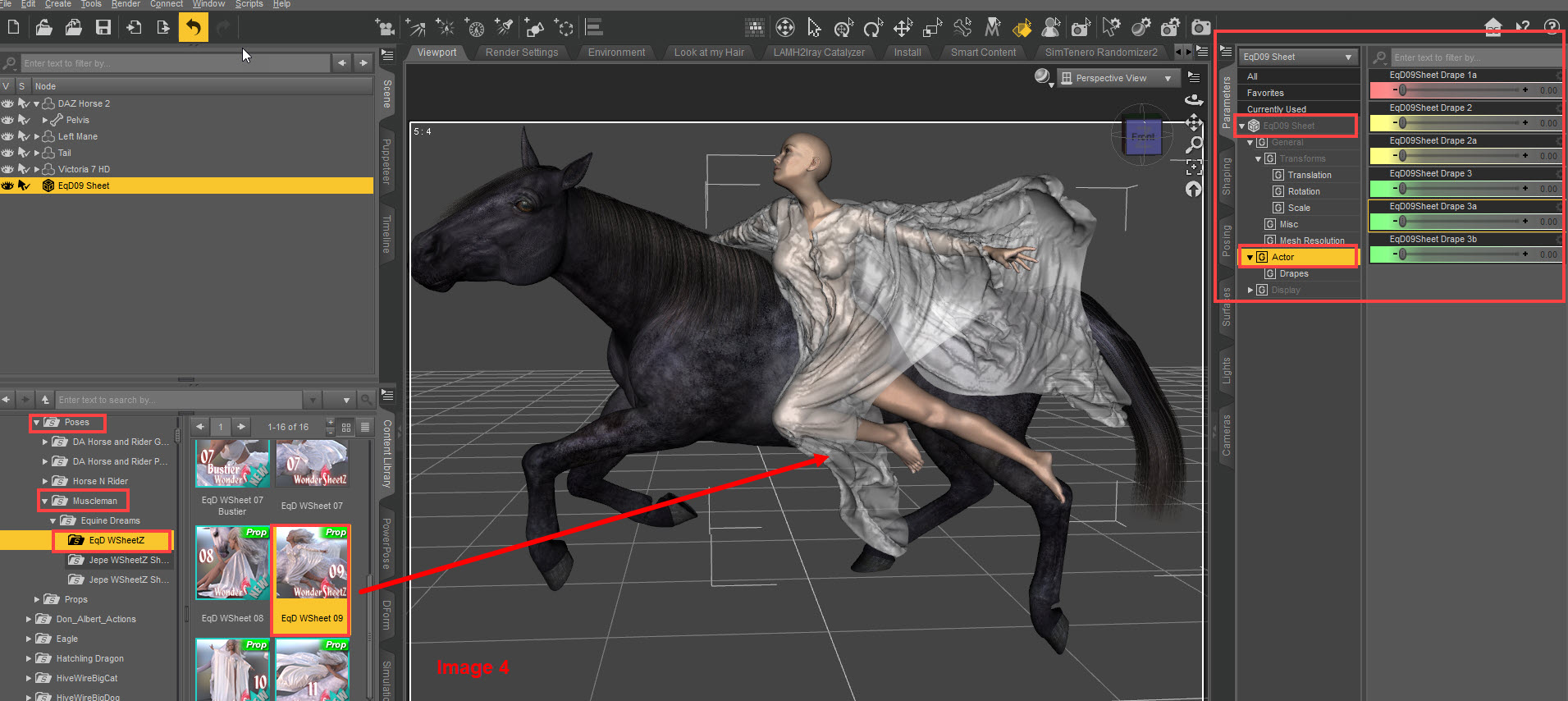This screenshot has width=1568, height=701.
Task: Hide the DAZ Horse 2 node
Action: click(7, 103)
